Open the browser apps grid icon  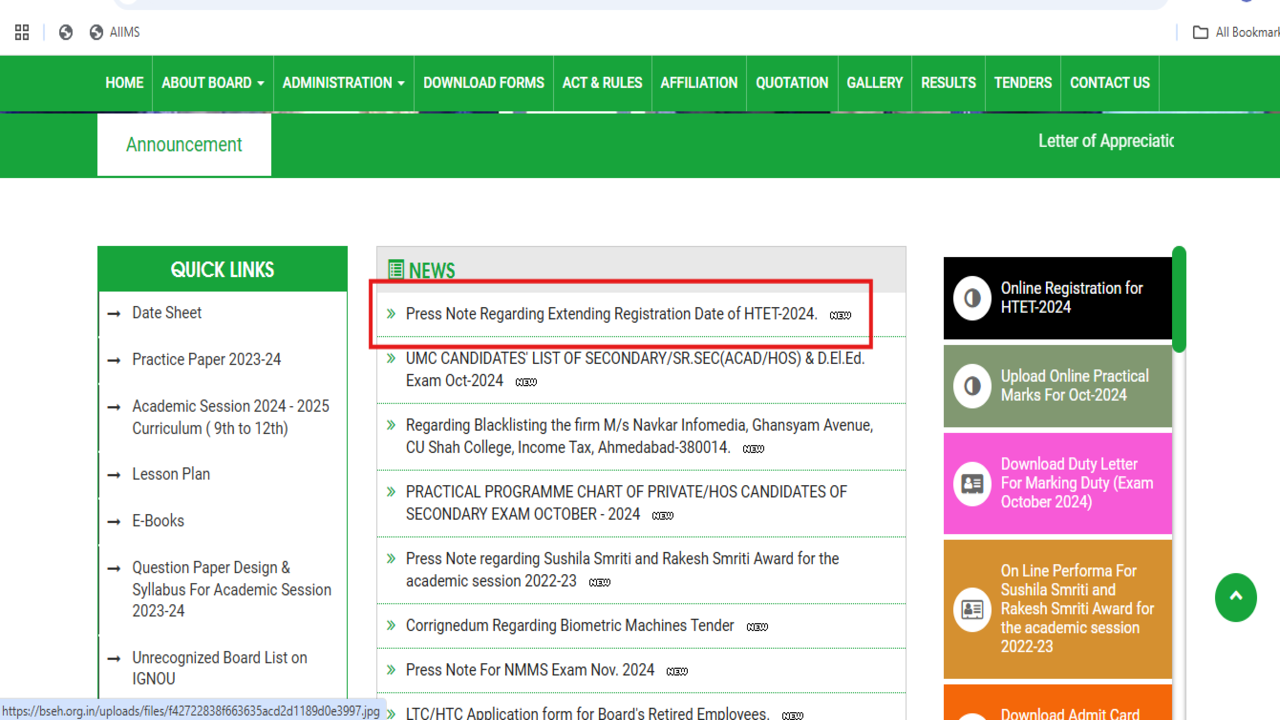[22, 33]
